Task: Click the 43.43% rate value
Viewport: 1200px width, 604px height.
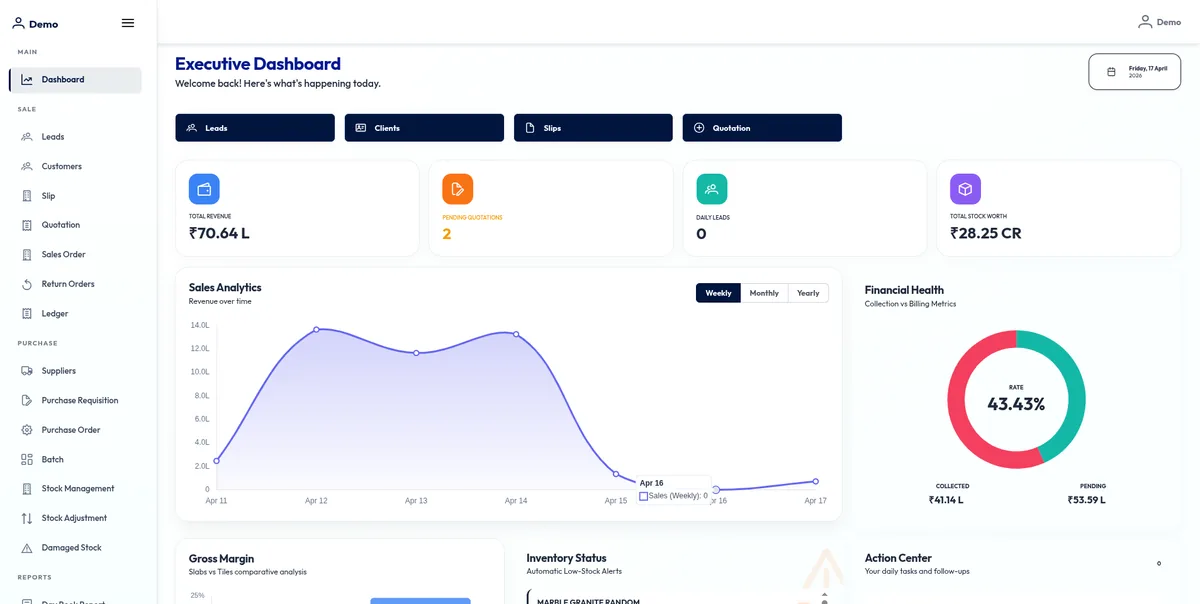Action: [x=1016, y=404]
